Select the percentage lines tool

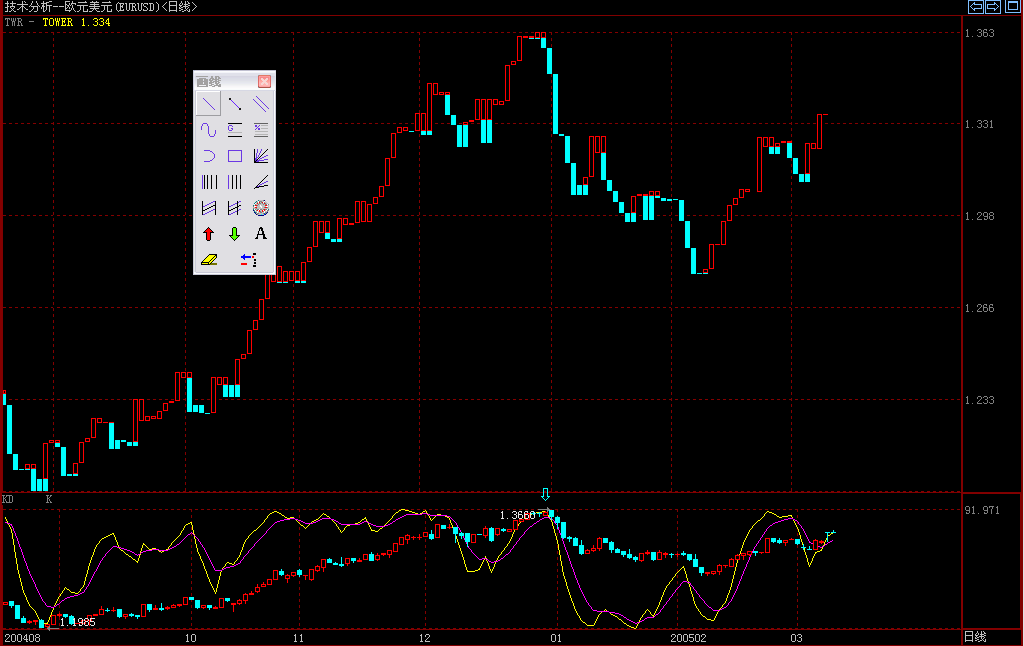260,129
